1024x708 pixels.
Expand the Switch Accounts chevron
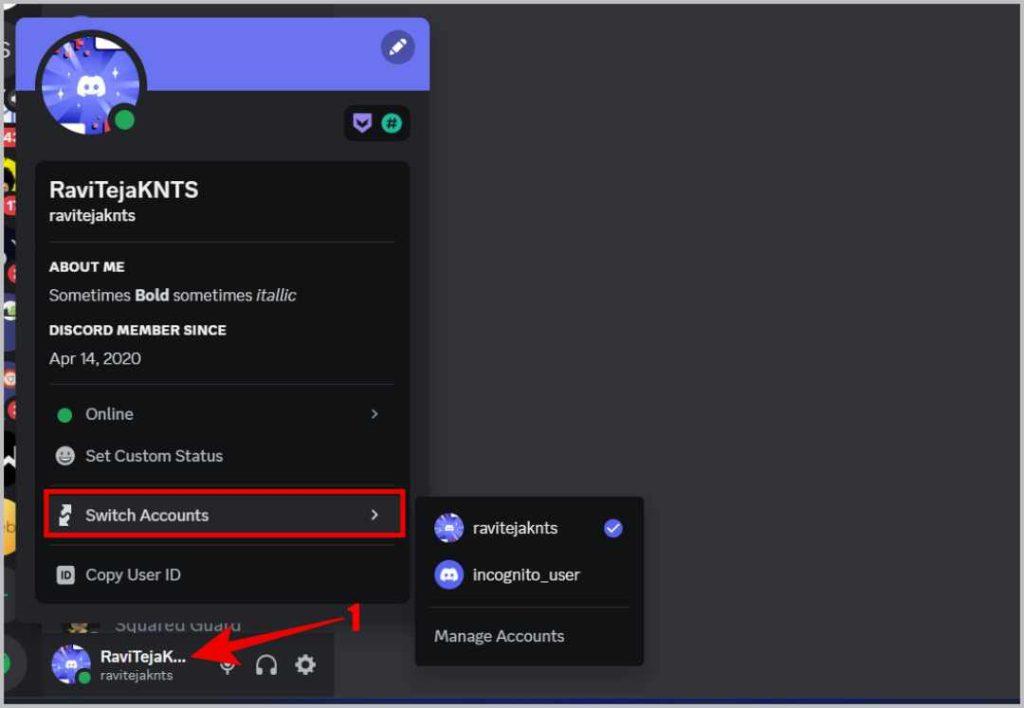point(375,515)
